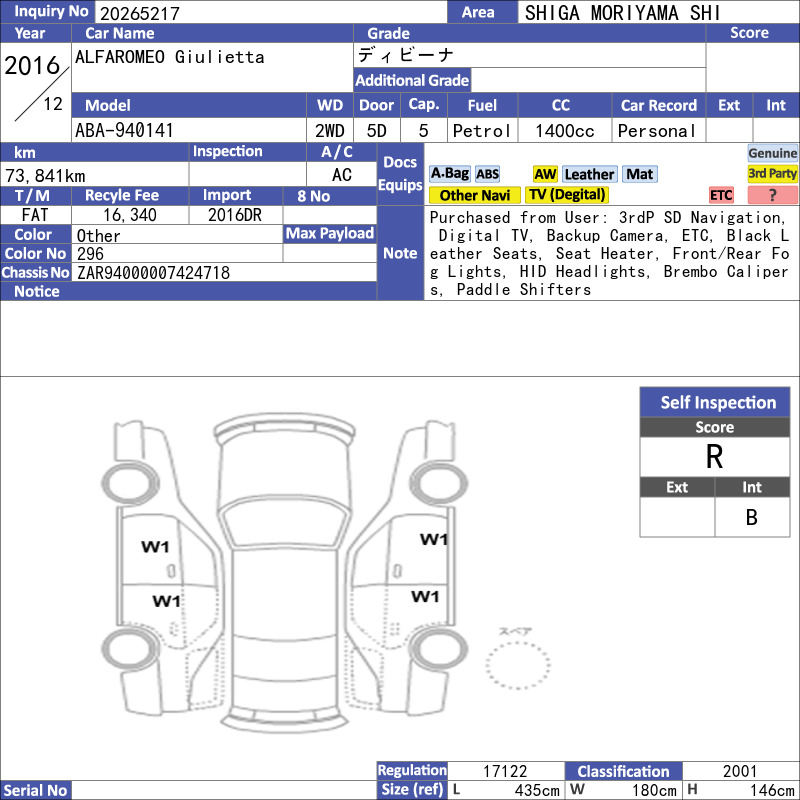This screenshot has width=800, height=800.
Task: Click model code ABA-940141
Action: (x=124, y=131)
